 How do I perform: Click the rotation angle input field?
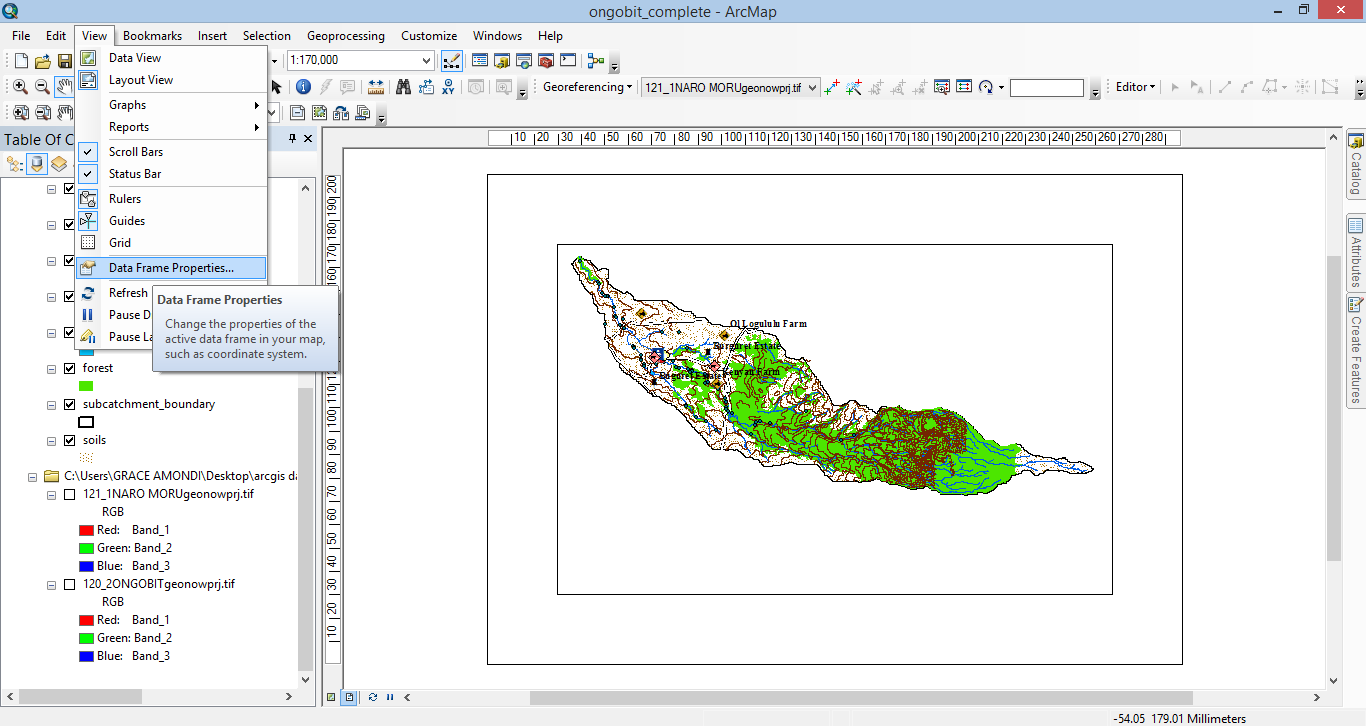pos(1047,87)
